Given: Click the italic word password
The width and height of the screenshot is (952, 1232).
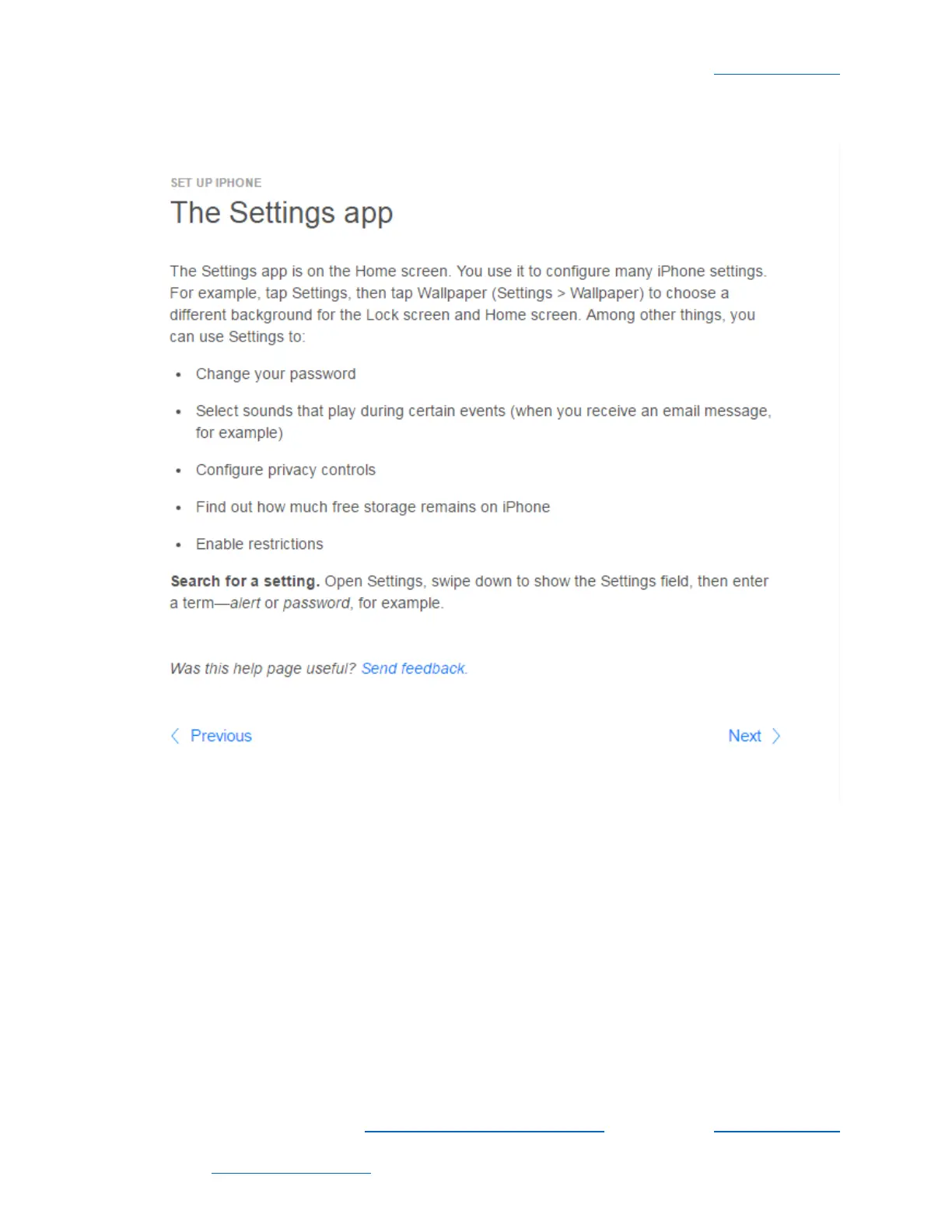Looking at the screenshot, I should (x=317, y=604).
